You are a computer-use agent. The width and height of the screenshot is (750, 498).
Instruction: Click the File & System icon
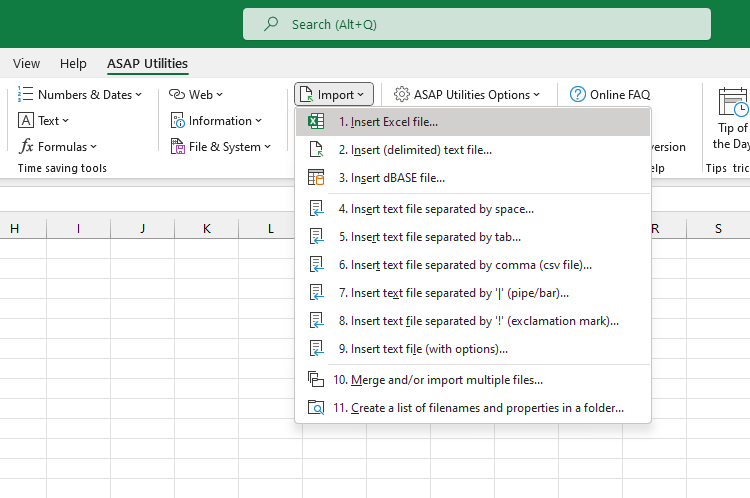[177, 146]
